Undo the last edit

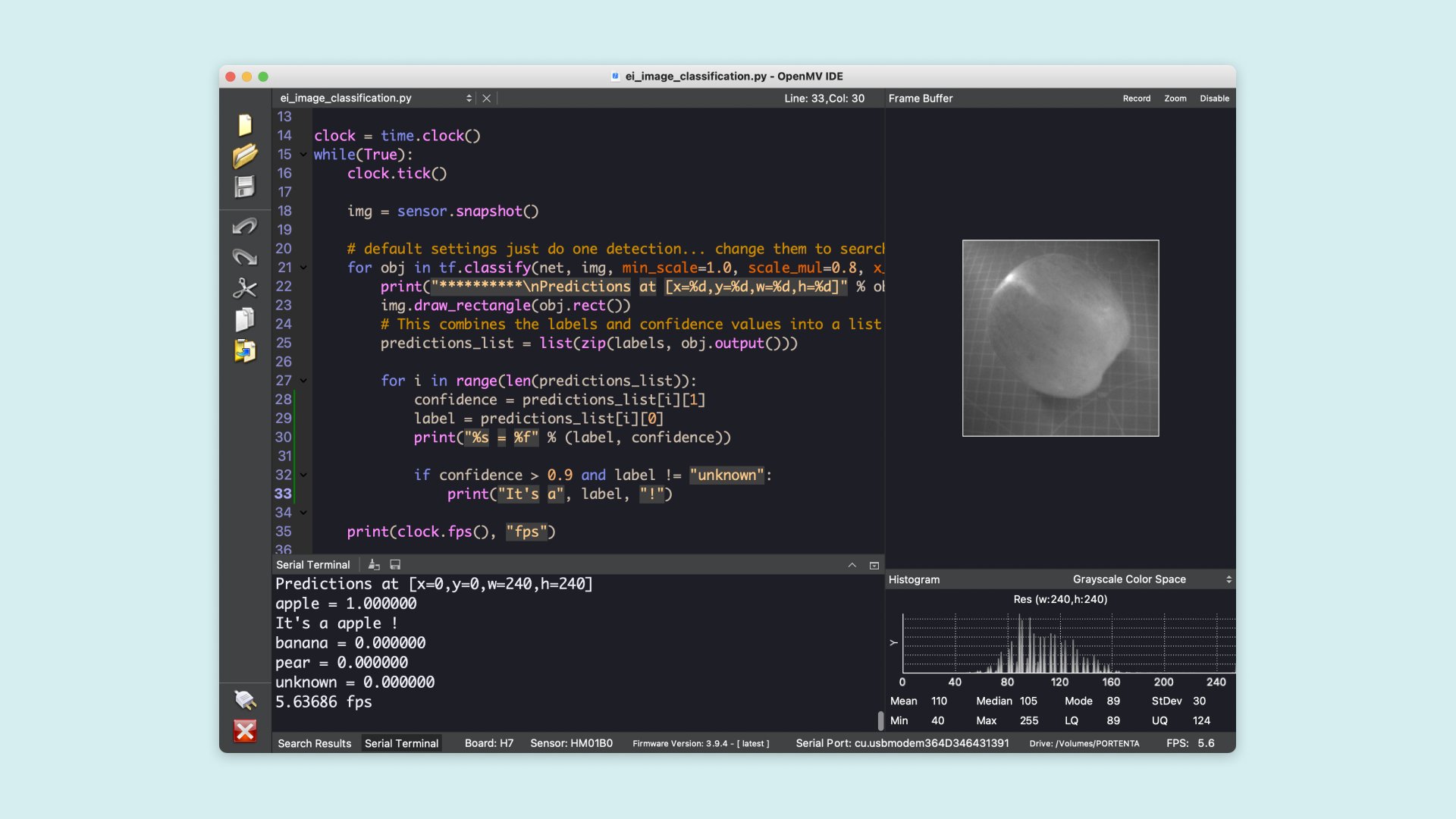click(x=245, y=226)
